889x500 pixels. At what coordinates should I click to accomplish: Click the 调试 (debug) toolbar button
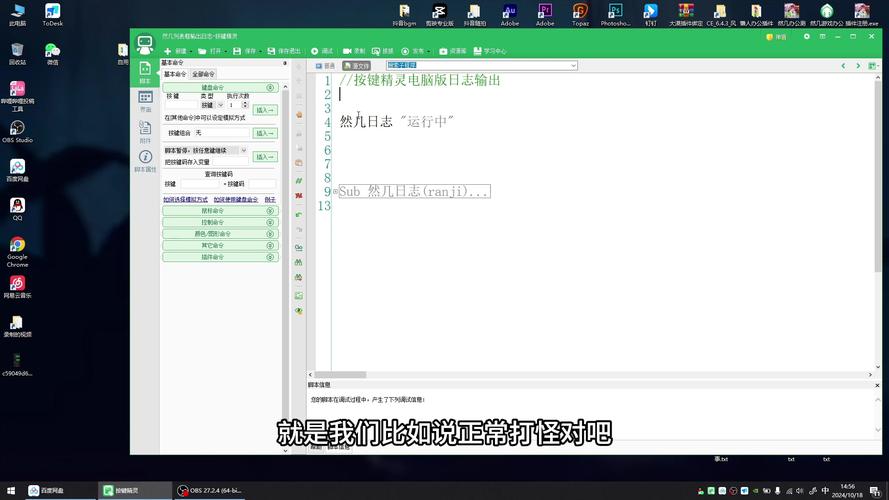[x=322, y=50]
